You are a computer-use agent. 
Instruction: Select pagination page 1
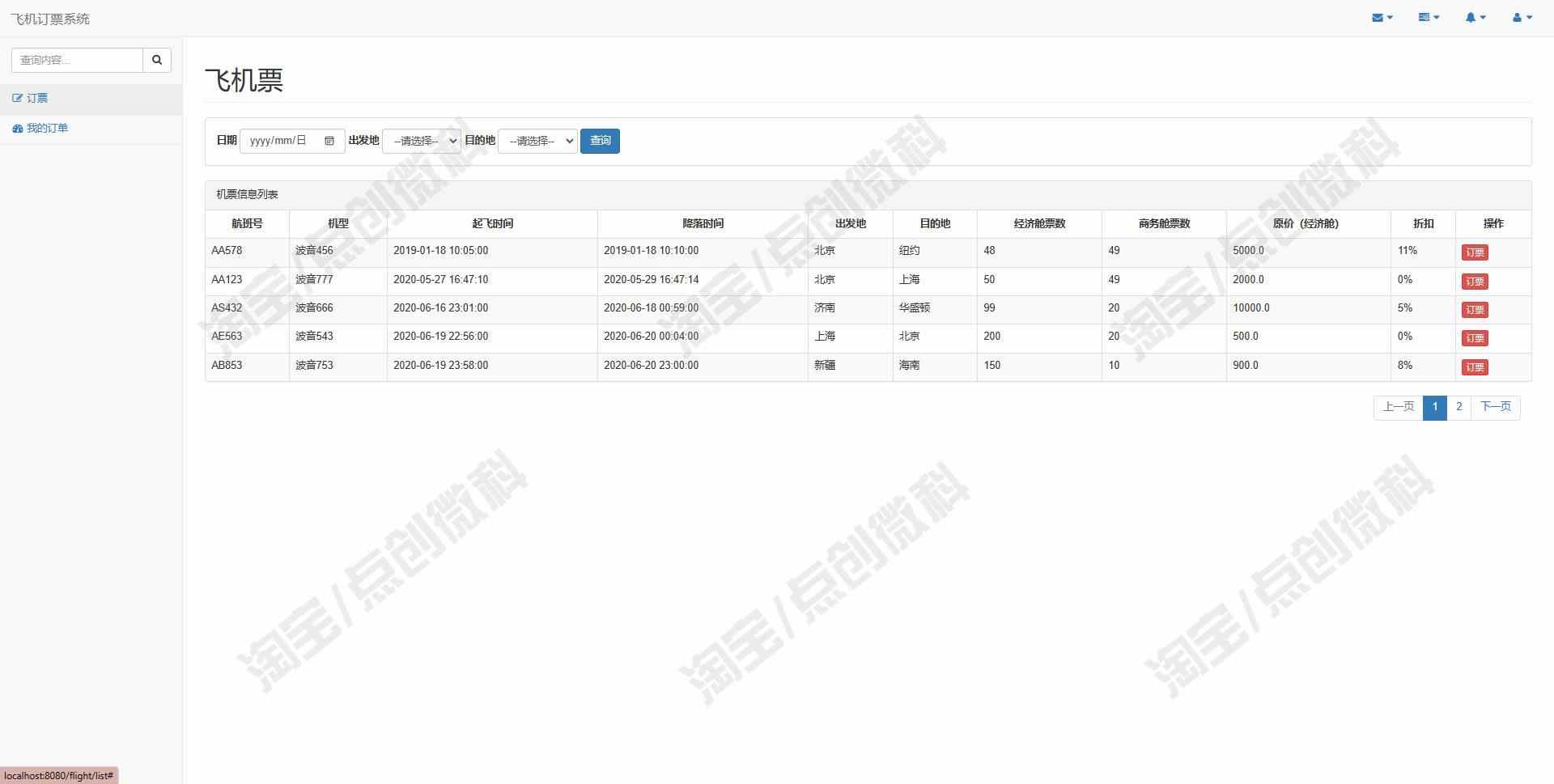[1435, 407]
